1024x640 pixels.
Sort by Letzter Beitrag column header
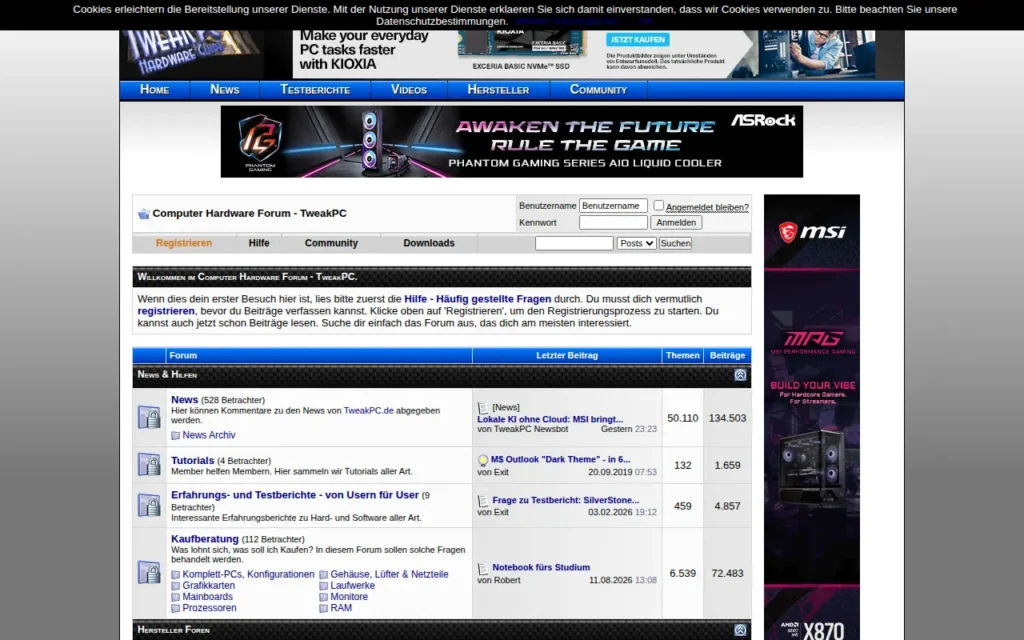click(x=567, y=355)
